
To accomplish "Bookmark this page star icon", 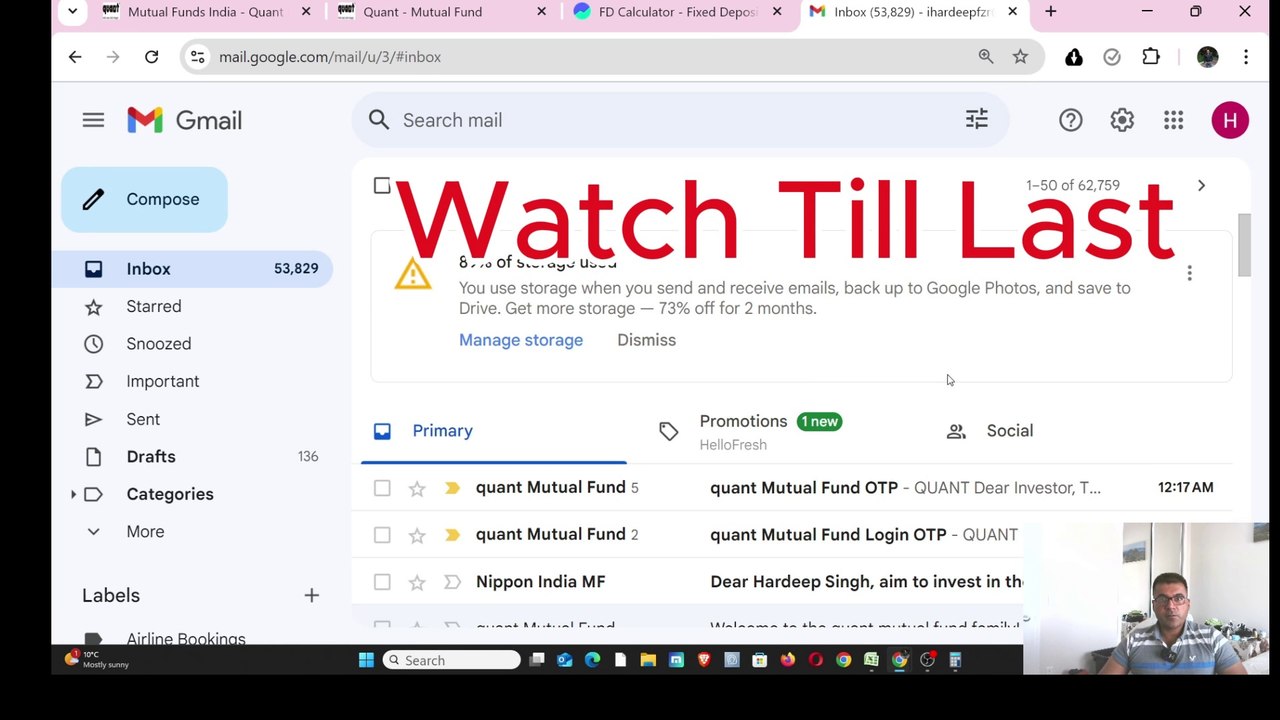I will [1020, 57].
